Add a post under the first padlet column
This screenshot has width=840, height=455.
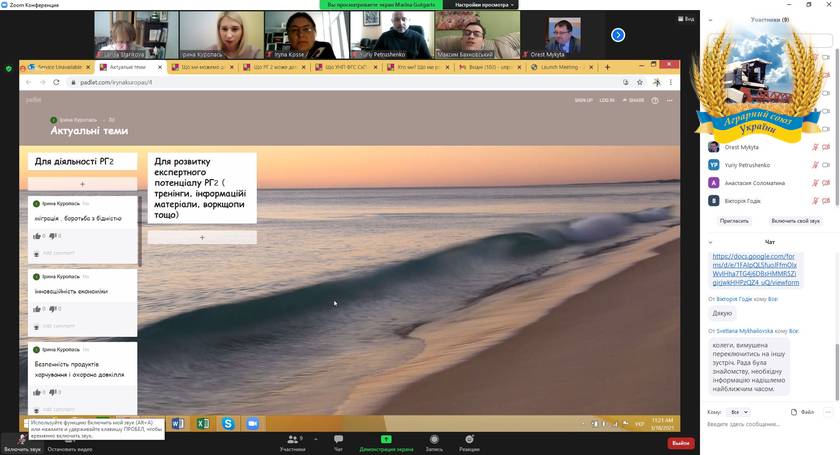tap(82, 184)
